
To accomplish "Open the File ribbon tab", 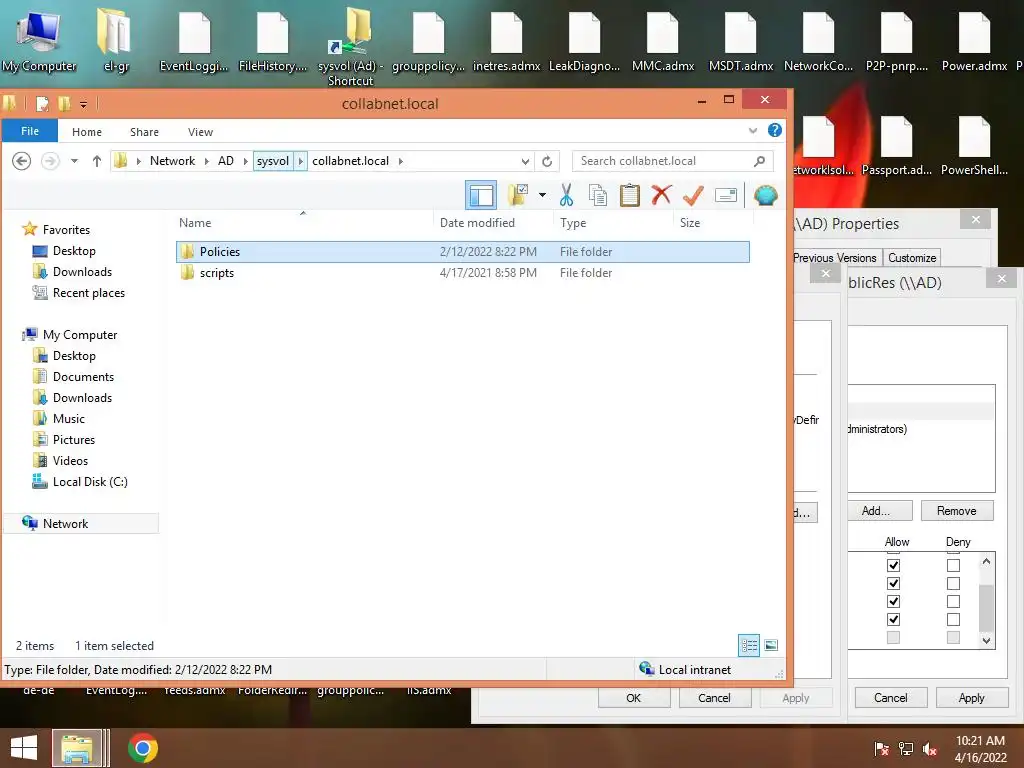I will point(29,131).
